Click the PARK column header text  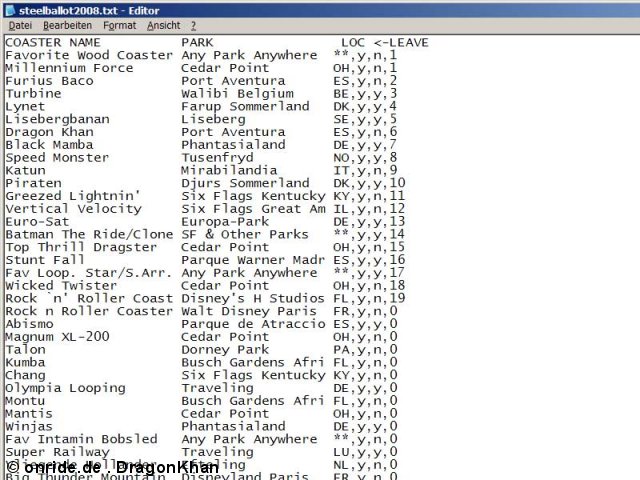click(x=197, y=42)
